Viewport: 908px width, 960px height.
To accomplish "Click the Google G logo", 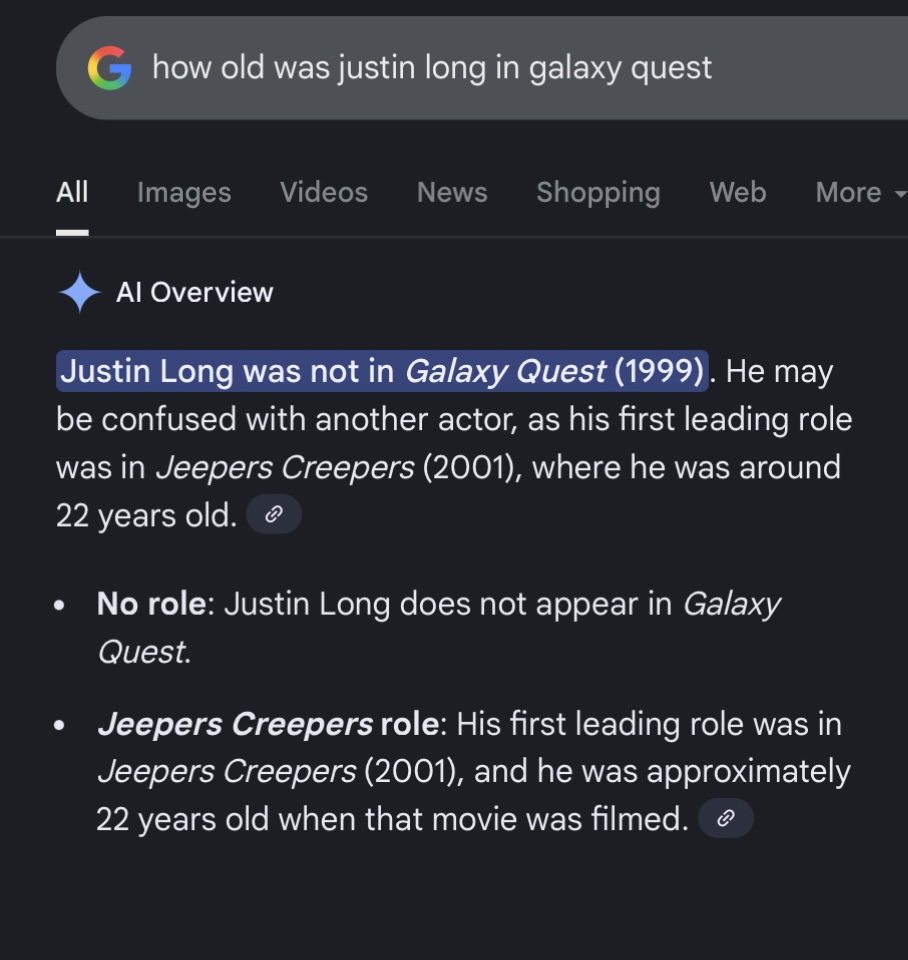I will point(109,68).
